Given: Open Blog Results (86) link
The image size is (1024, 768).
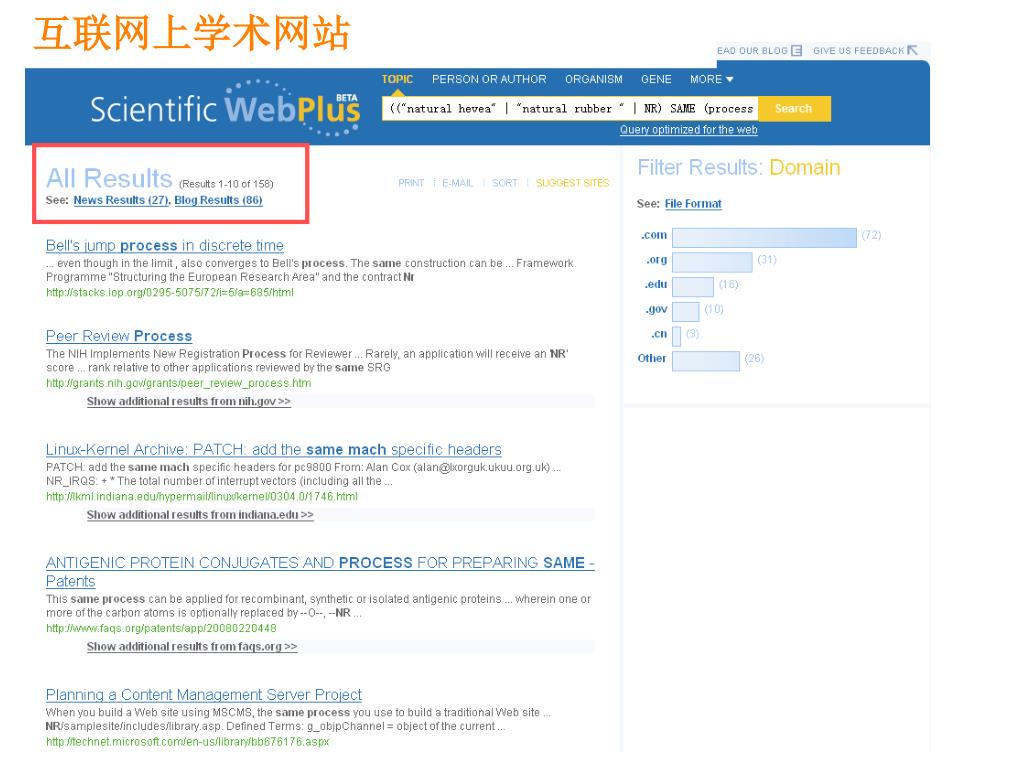Looking at the screenshot, I should pyautogui.click(x=218, y=200).
